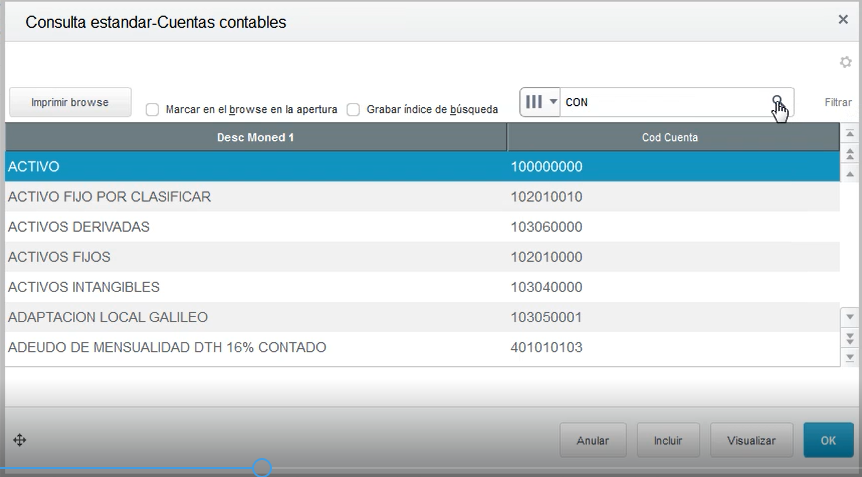The width and height of the screenshot is (862, 477).
Task: Click account code 102010000
Action: 546,257
